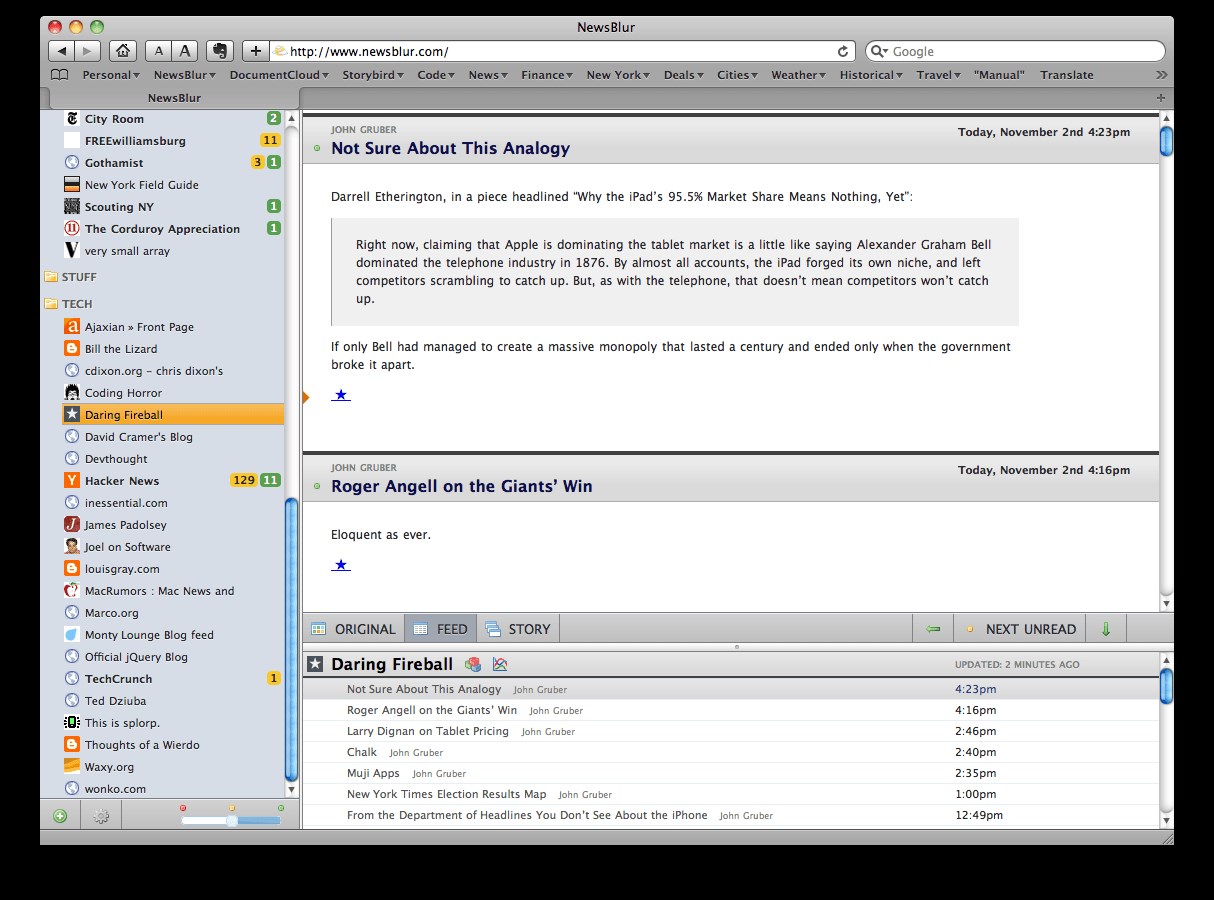Show all bookmarks with the open book icon

[60, 75]
